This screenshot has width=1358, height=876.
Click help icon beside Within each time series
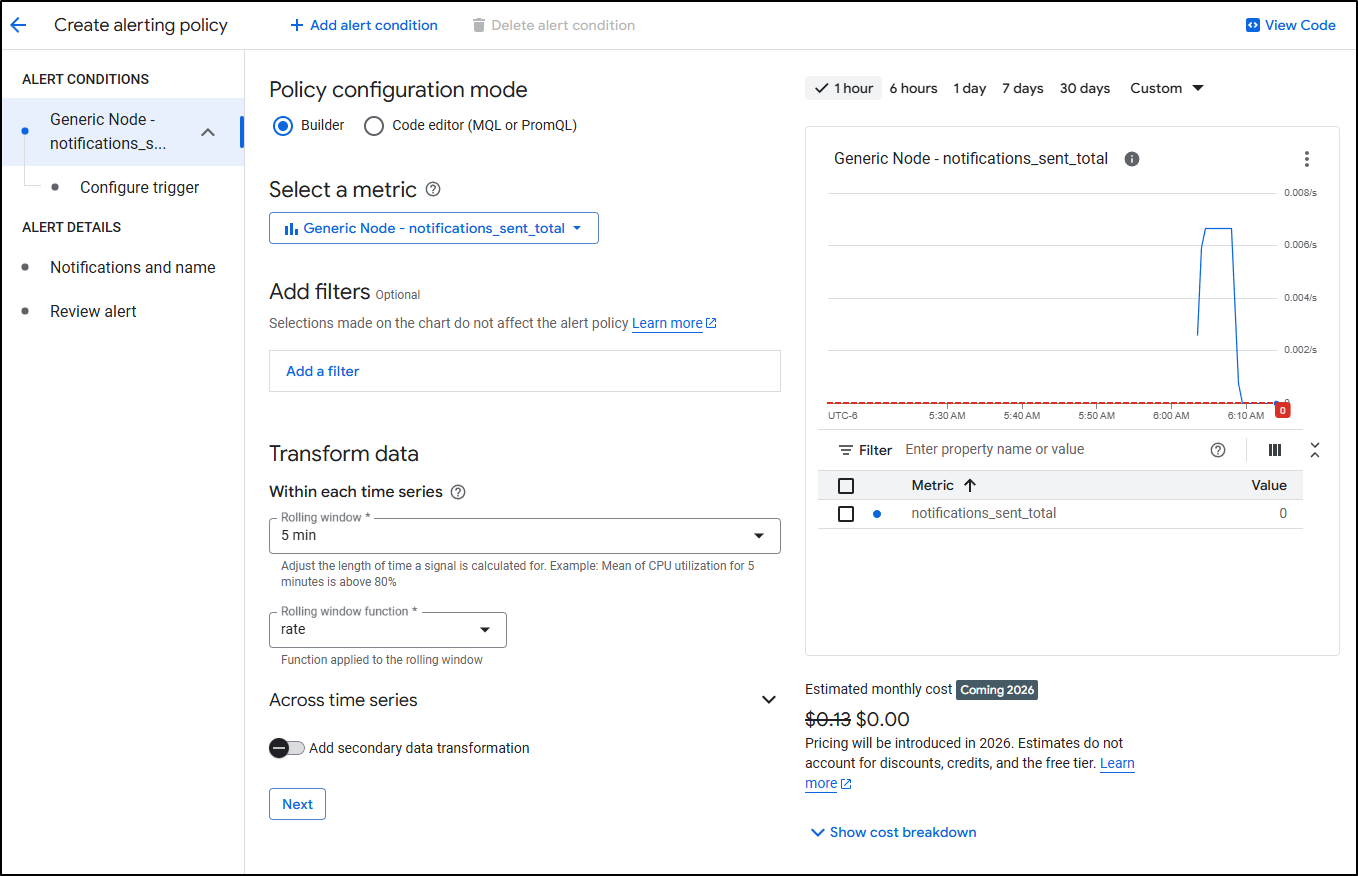[458, 492]
